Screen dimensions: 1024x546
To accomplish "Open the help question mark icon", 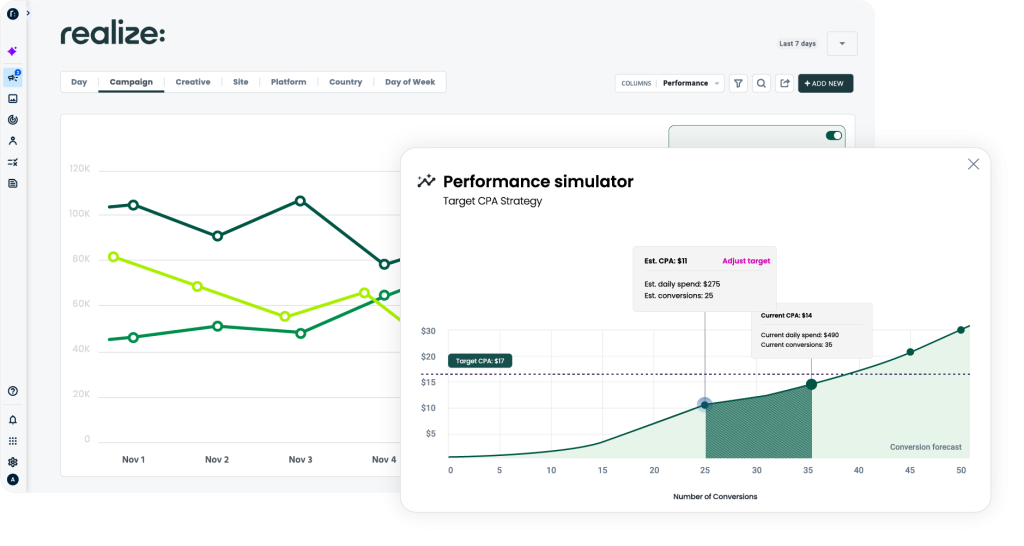I will 12,391.
